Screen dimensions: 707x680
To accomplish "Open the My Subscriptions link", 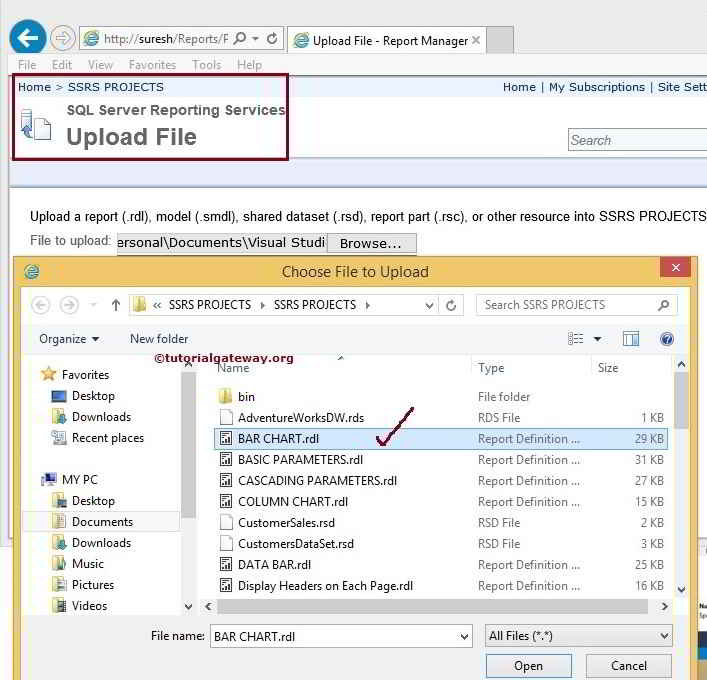I will pyautogui.click(x=597, y=87).
